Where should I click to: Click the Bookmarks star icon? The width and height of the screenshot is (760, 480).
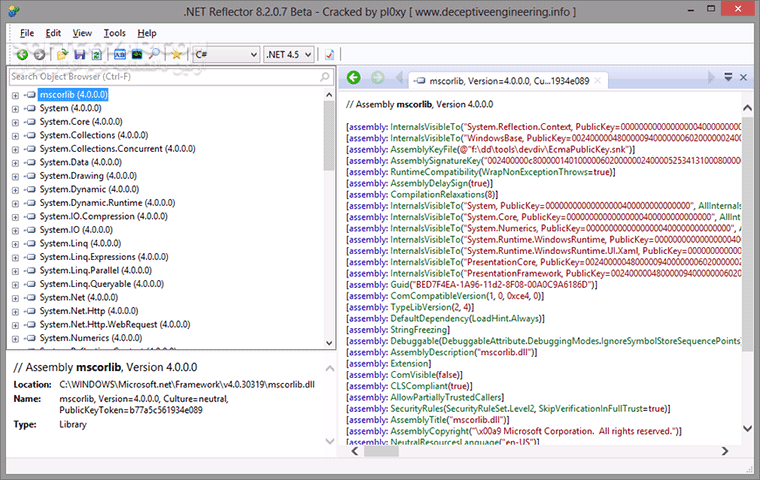coord(176,54)
